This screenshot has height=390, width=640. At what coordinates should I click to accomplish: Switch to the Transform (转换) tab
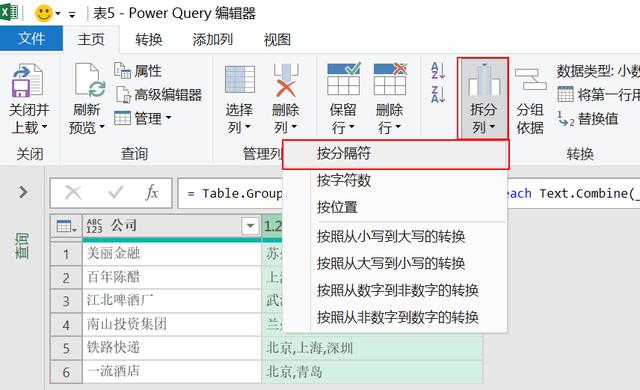click(149, 39)
